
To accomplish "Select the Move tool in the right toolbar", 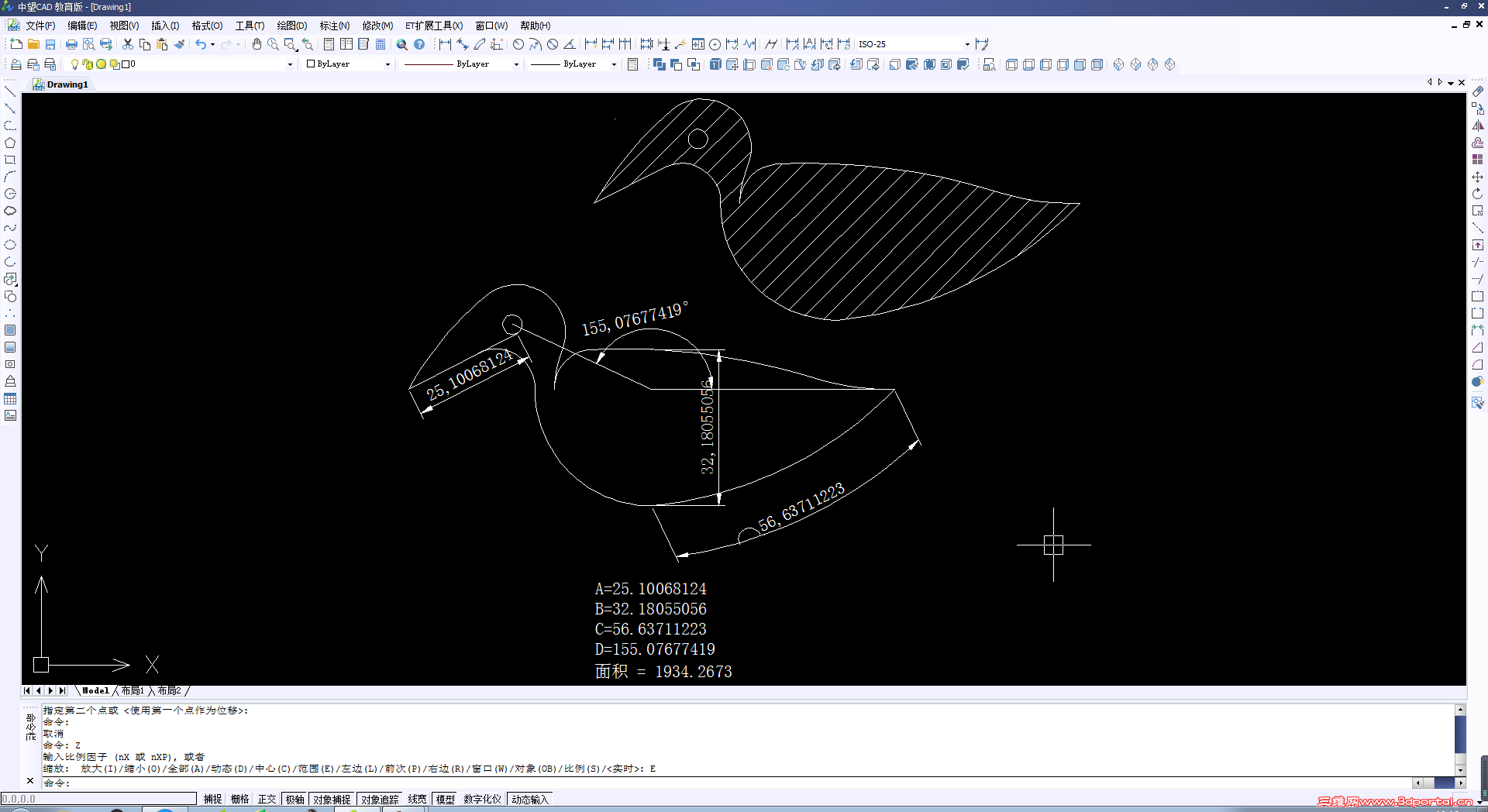I will pyautogui.click(x=1478, y=177).
